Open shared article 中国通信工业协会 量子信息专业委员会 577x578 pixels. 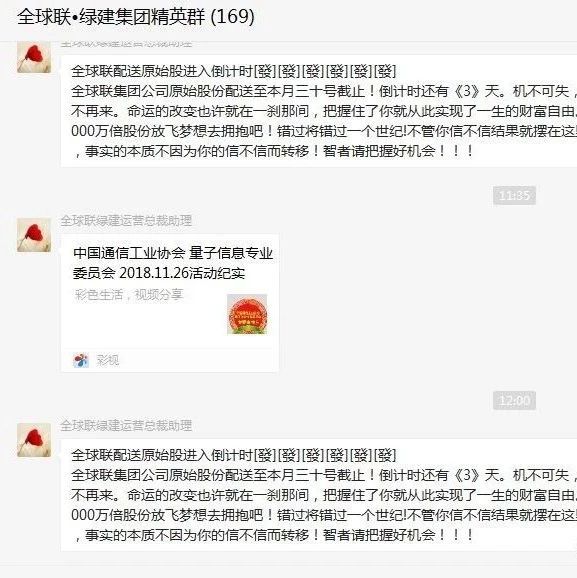[173, 263]
